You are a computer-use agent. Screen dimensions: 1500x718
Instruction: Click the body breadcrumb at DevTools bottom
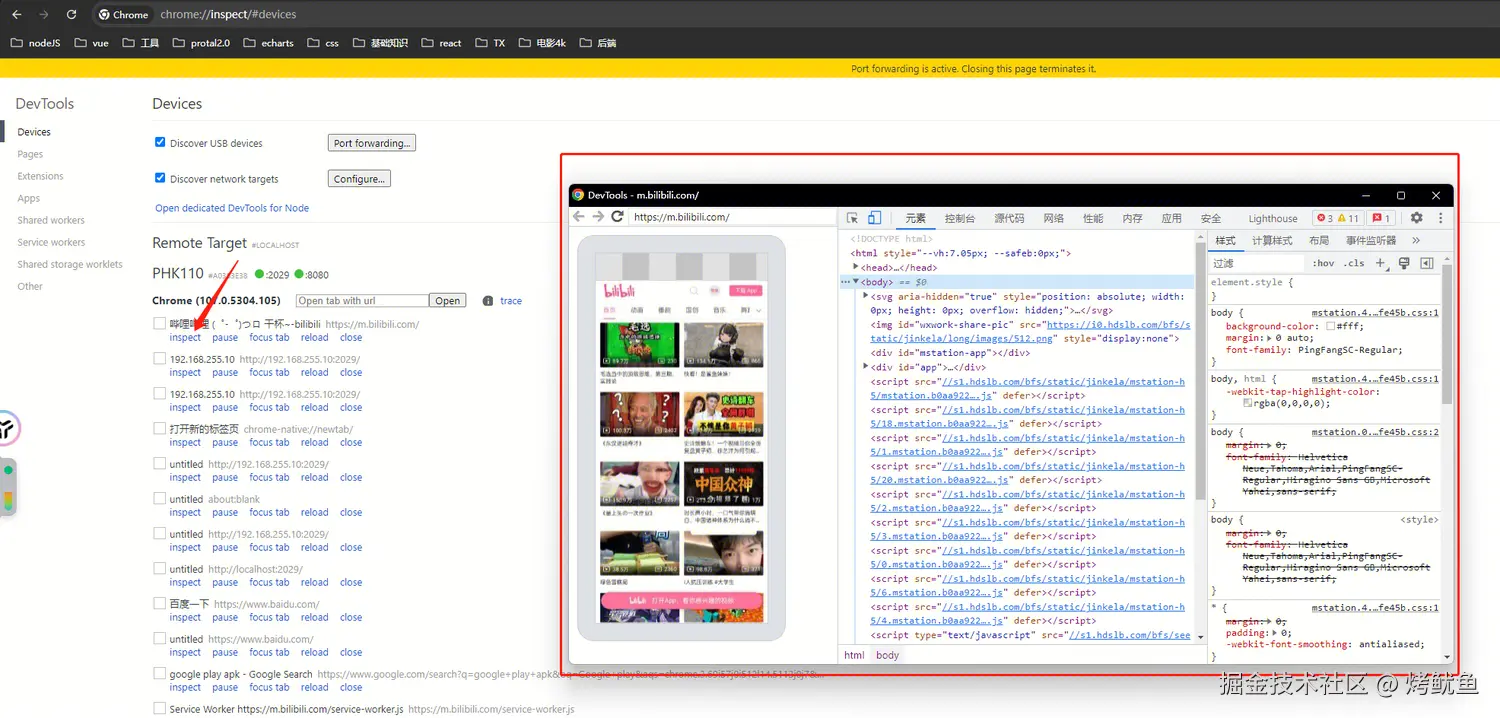(x=887, y=655)
